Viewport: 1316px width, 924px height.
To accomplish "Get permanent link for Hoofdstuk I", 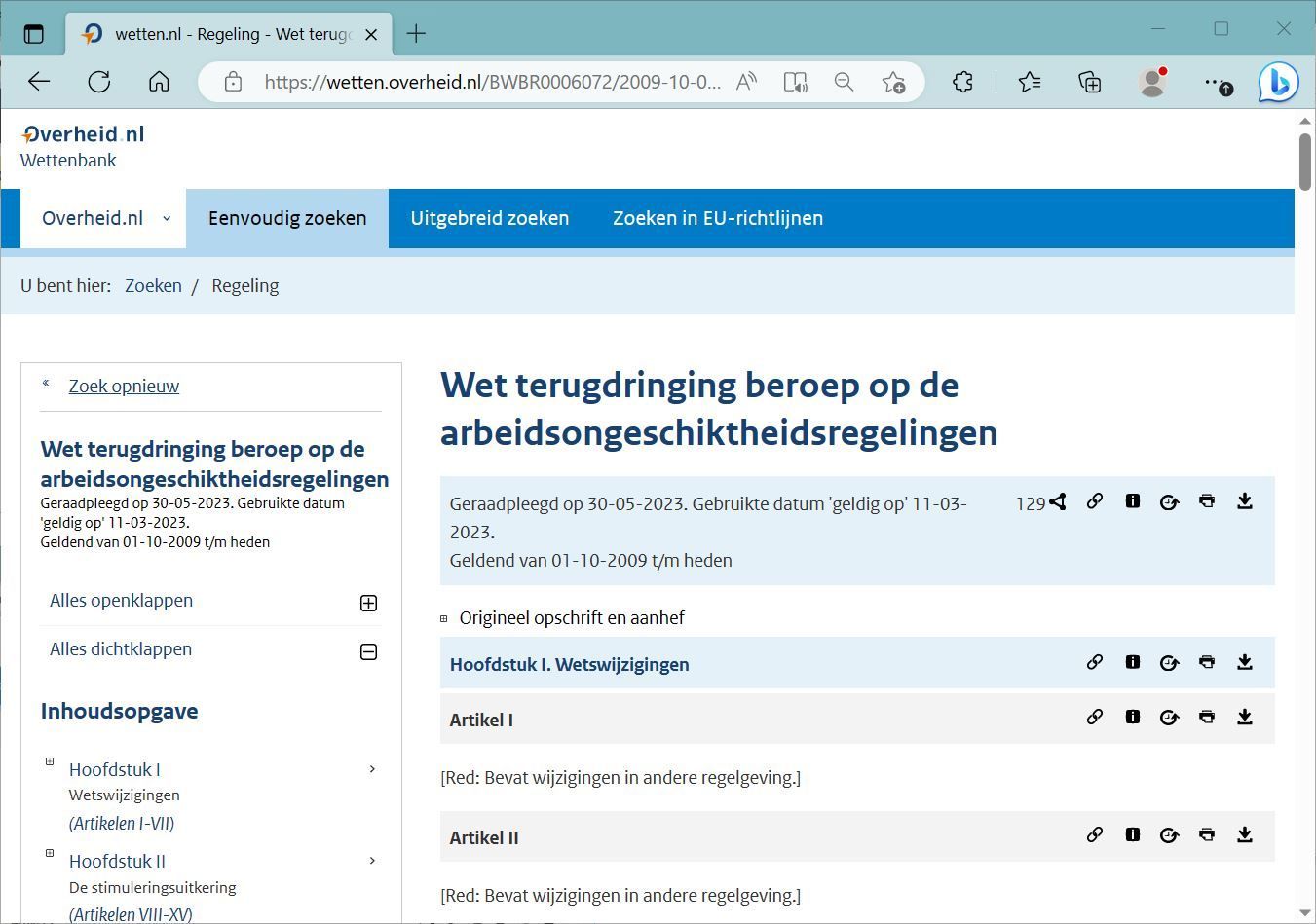I will pos(1095,662).
